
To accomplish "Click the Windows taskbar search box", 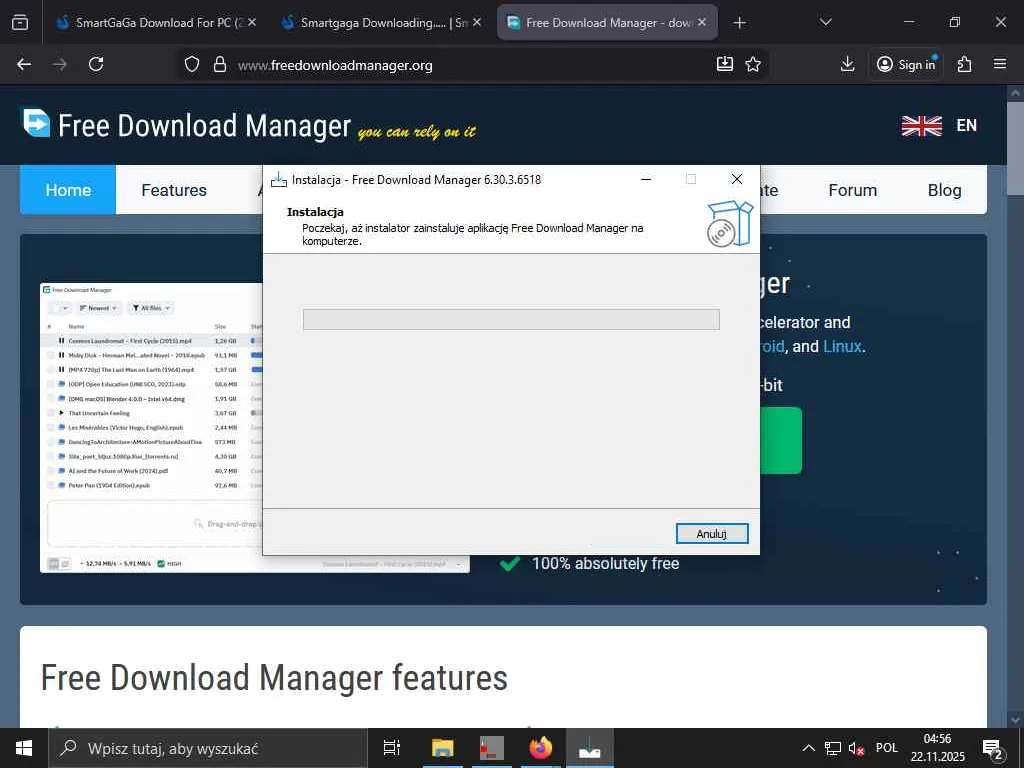I will 208,748.
